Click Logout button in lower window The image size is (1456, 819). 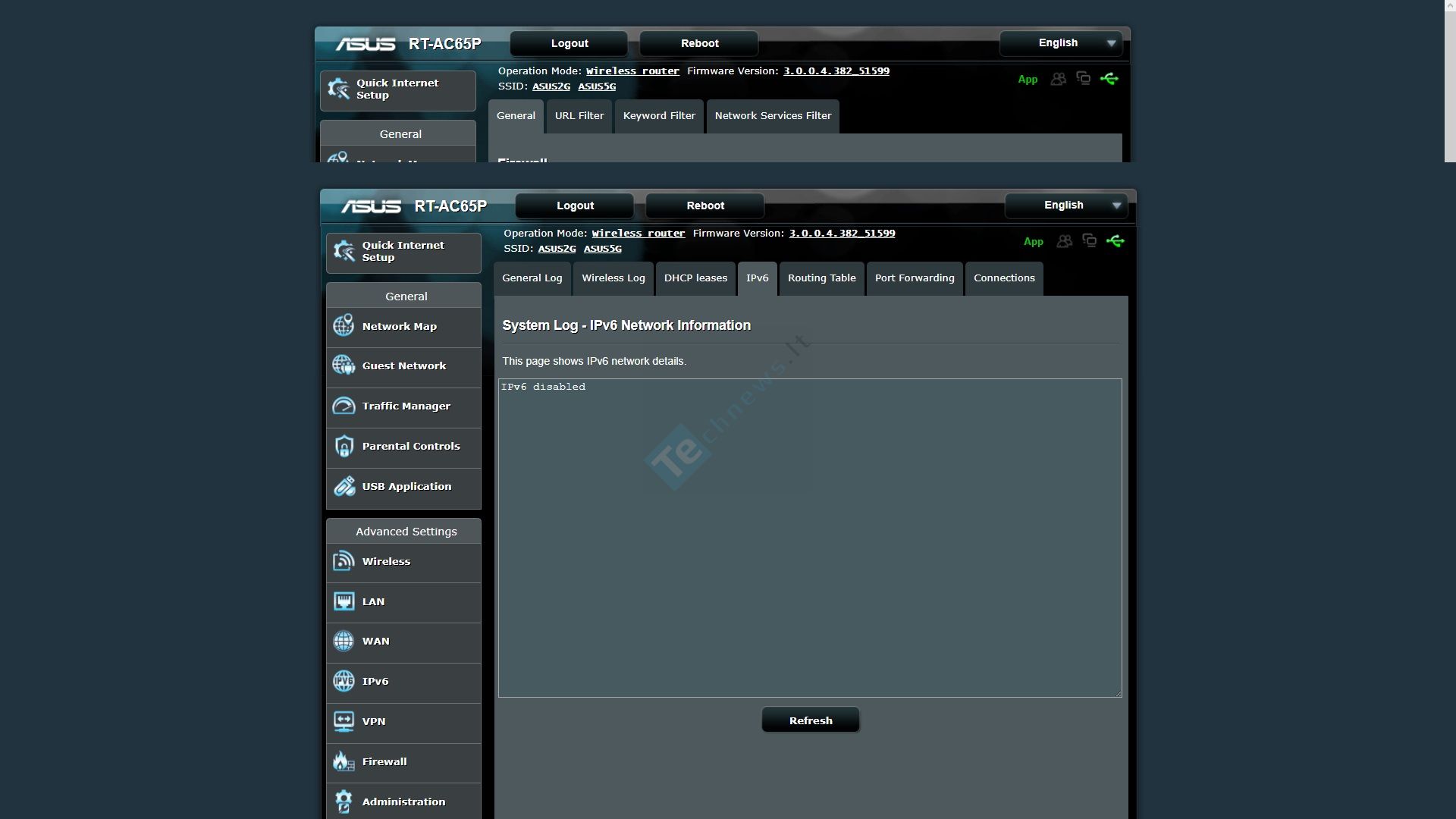[x=575, y=206]
